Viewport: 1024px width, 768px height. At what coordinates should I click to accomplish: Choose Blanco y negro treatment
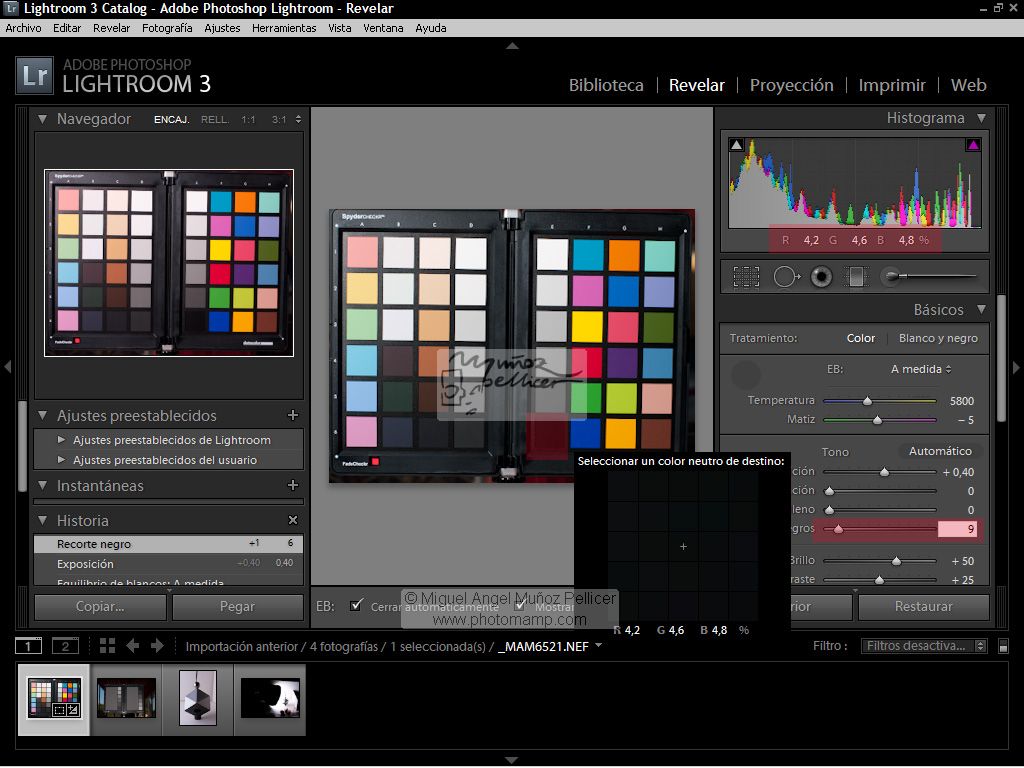click(938, 338)
